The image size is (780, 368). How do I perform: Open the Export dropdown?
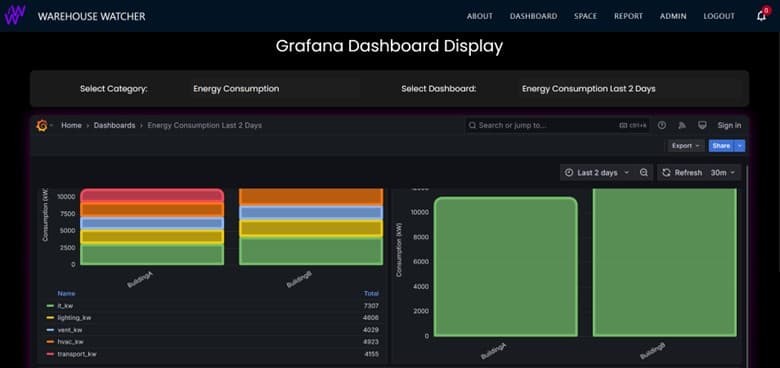(685, 146)
